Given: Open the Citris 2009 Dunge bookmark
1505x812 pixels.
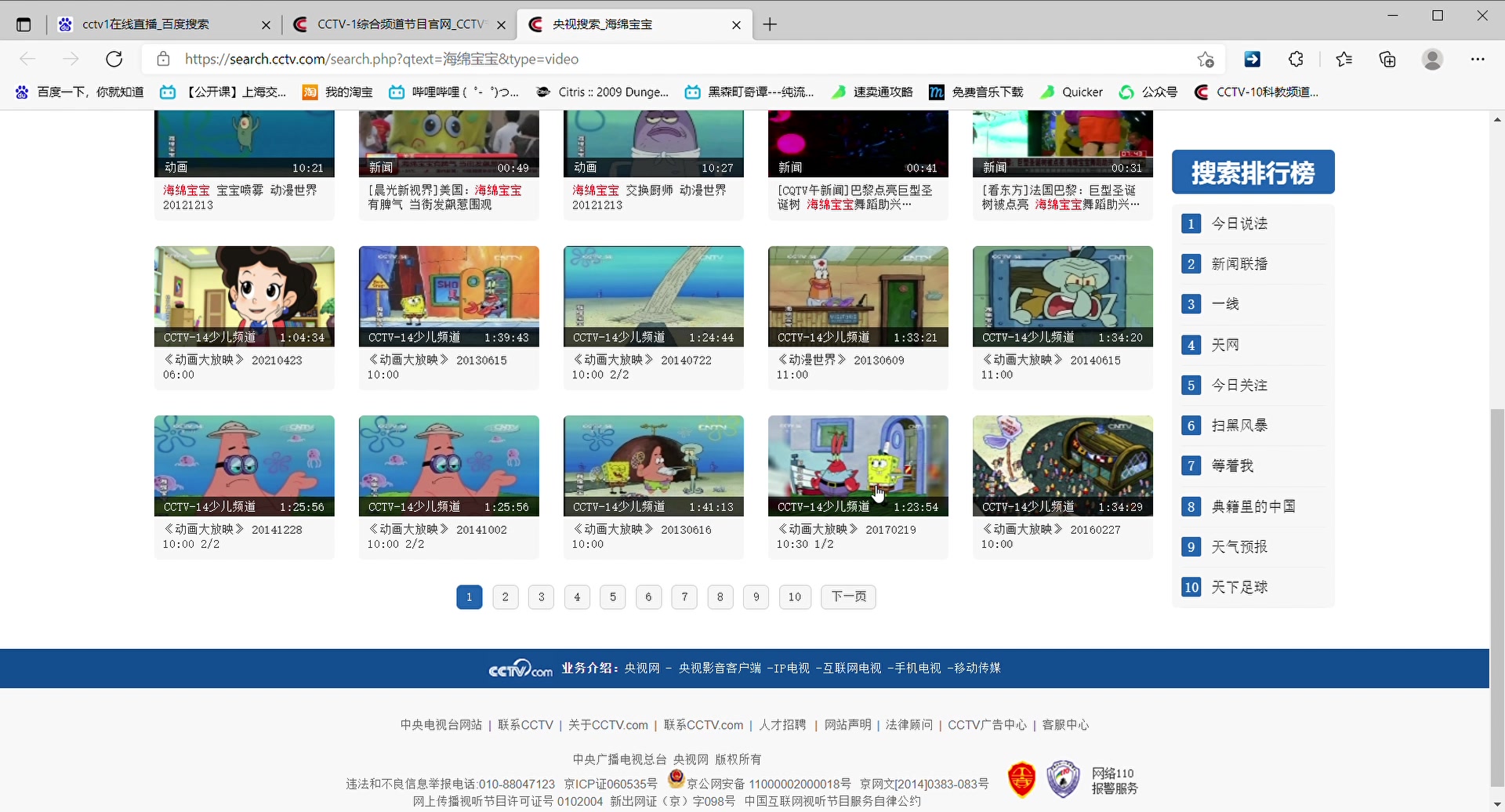Looking at the screenshot, I should pyautogui.click(x=602, y=92).
